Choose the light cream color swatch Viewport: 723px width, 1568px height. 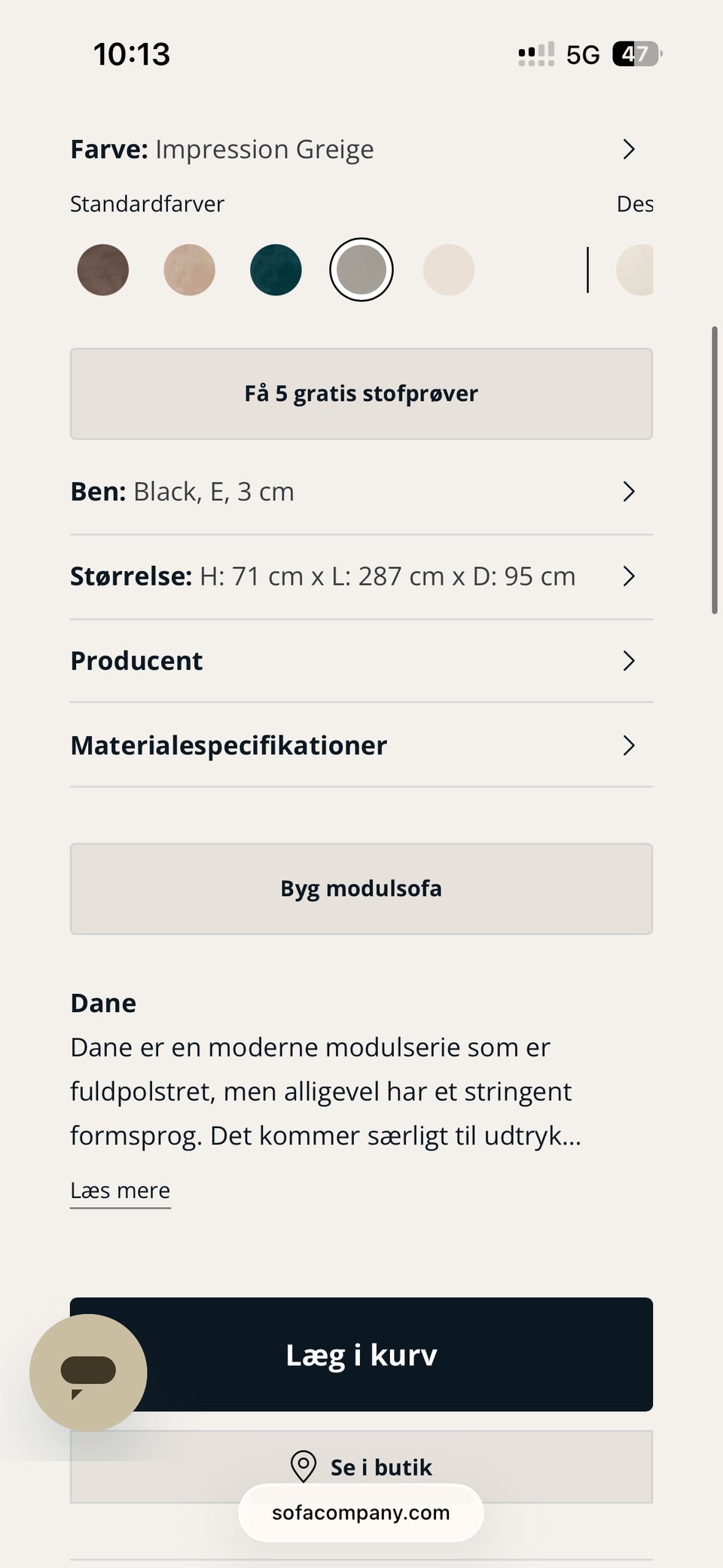[449, 270]
